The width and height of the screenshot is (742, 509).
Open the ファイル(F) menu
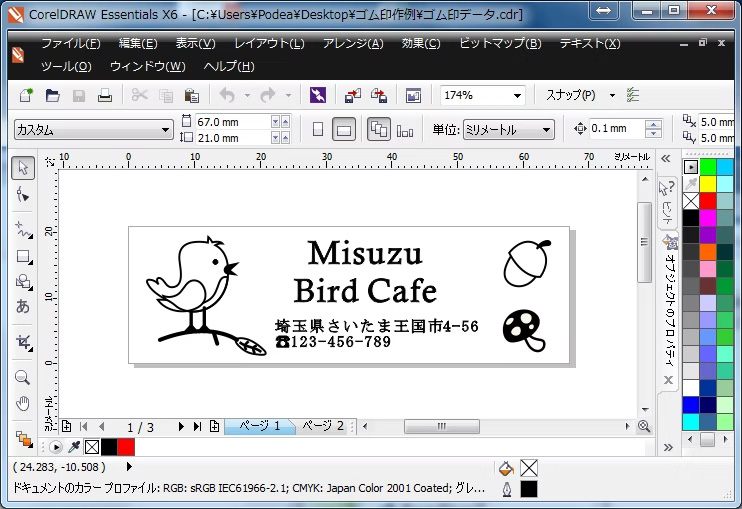pos(71,44)
